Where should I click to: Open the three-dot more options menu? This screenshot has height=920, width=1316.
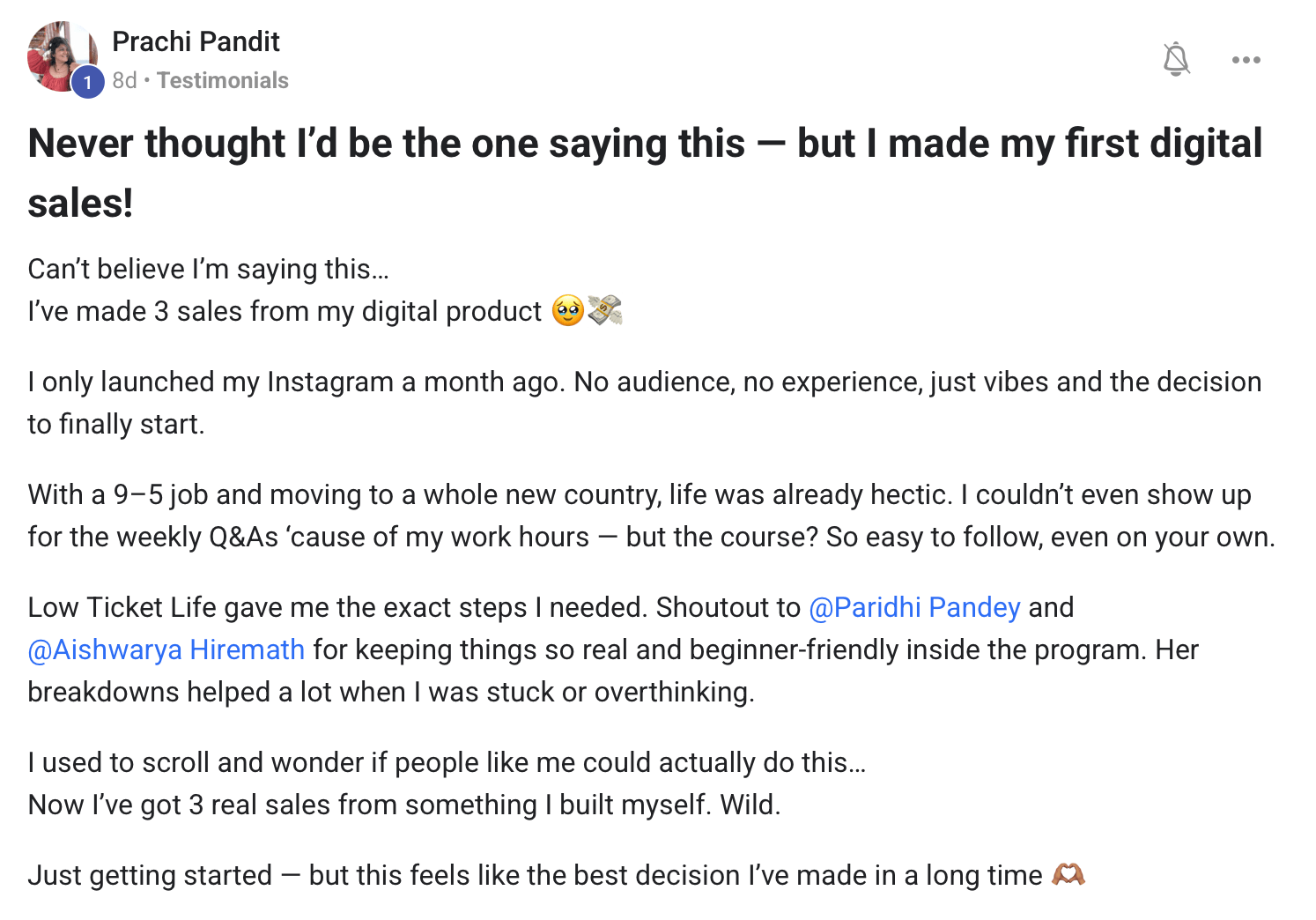pyautogui.click(x=1246, y=60)
